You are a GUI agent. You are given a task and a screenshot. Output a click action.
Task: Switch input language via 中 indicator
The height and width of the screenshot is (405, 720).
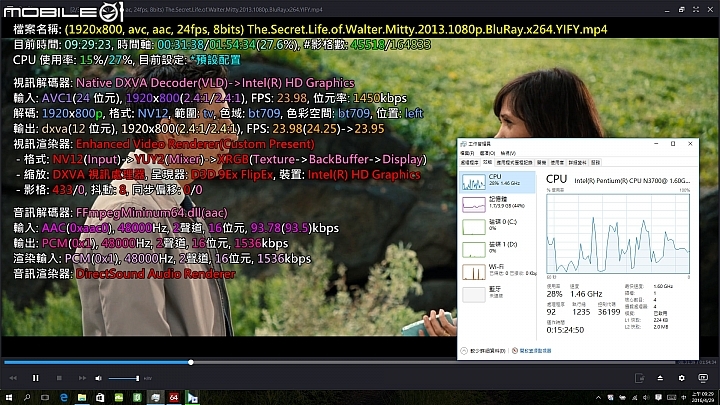pyautogui.click(x=684, y=398)
